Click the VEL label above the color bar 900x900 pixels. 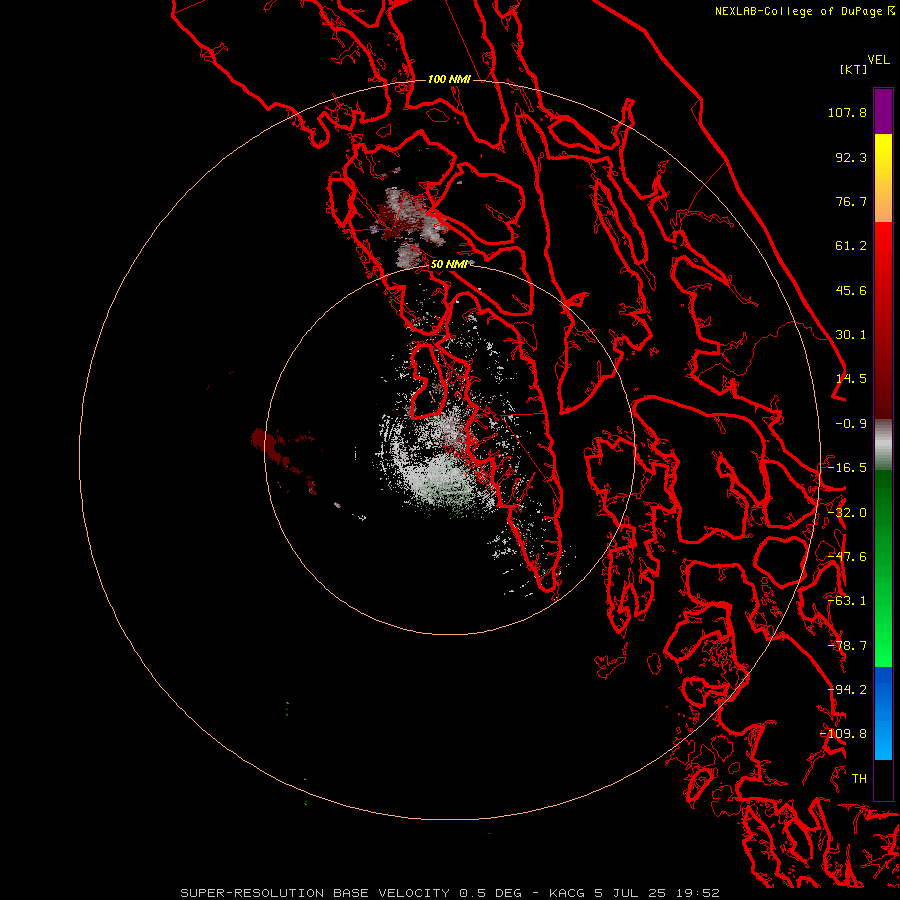coord(878,60)
